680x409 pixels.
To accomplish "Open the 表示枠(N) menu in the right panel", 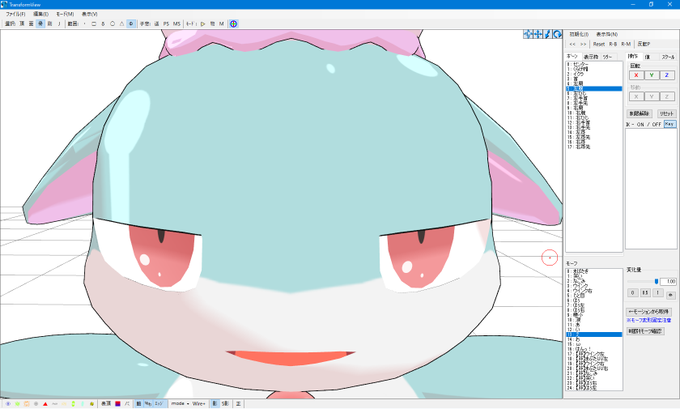I will tap(607, 34).
